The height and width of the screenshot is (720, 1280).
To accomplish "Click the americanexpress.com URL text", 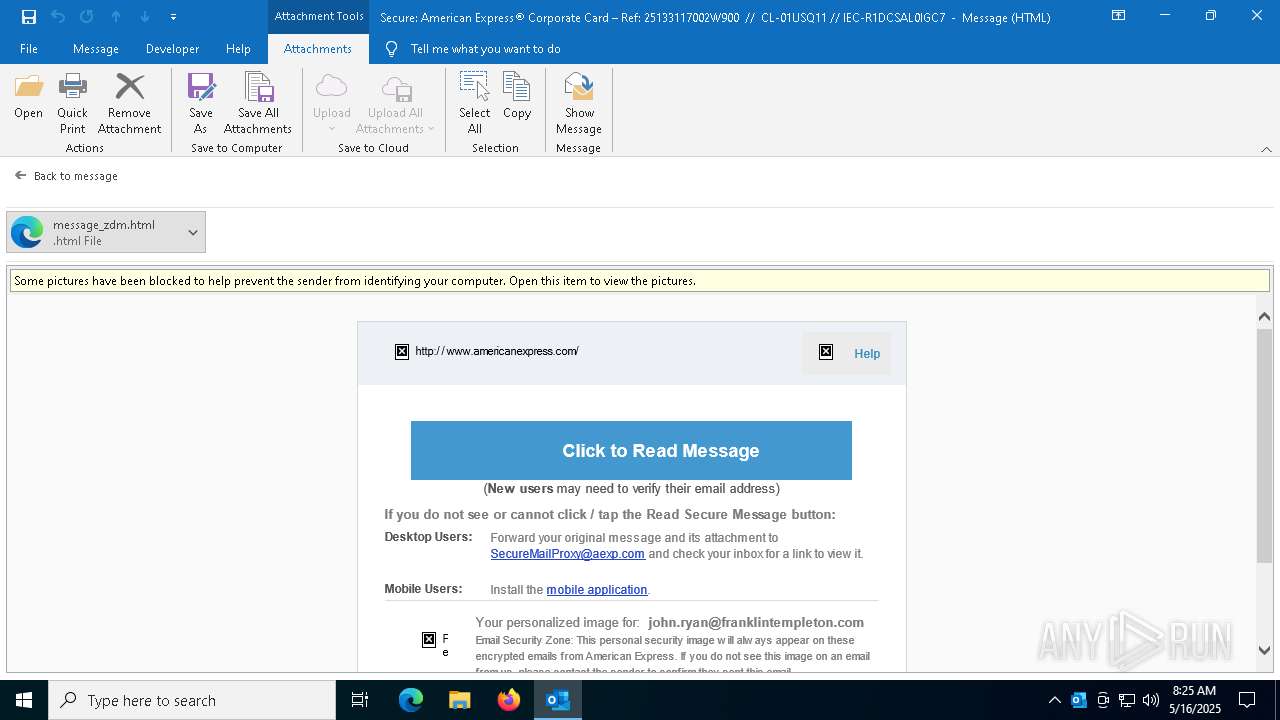I will tap(497, 351).
